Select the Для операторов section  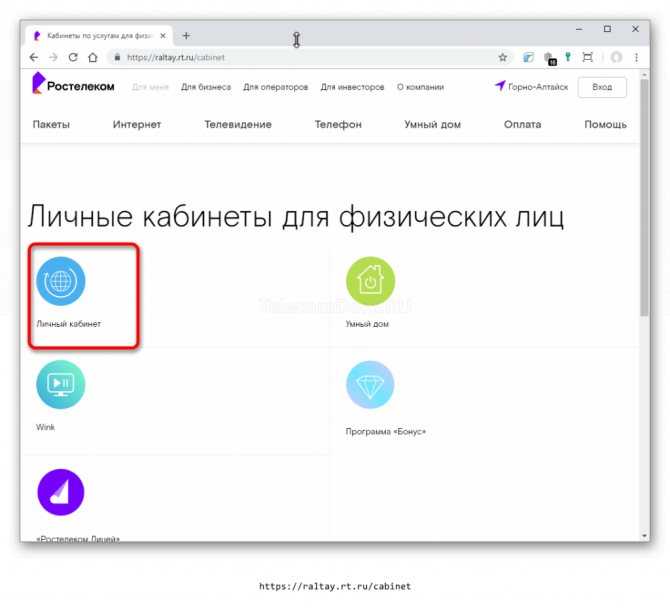click(x=276, y=87)
